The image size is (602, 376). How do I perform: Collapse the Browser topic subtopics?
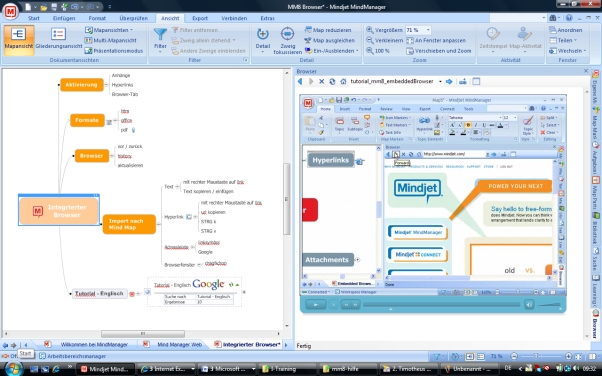point(112,156)
